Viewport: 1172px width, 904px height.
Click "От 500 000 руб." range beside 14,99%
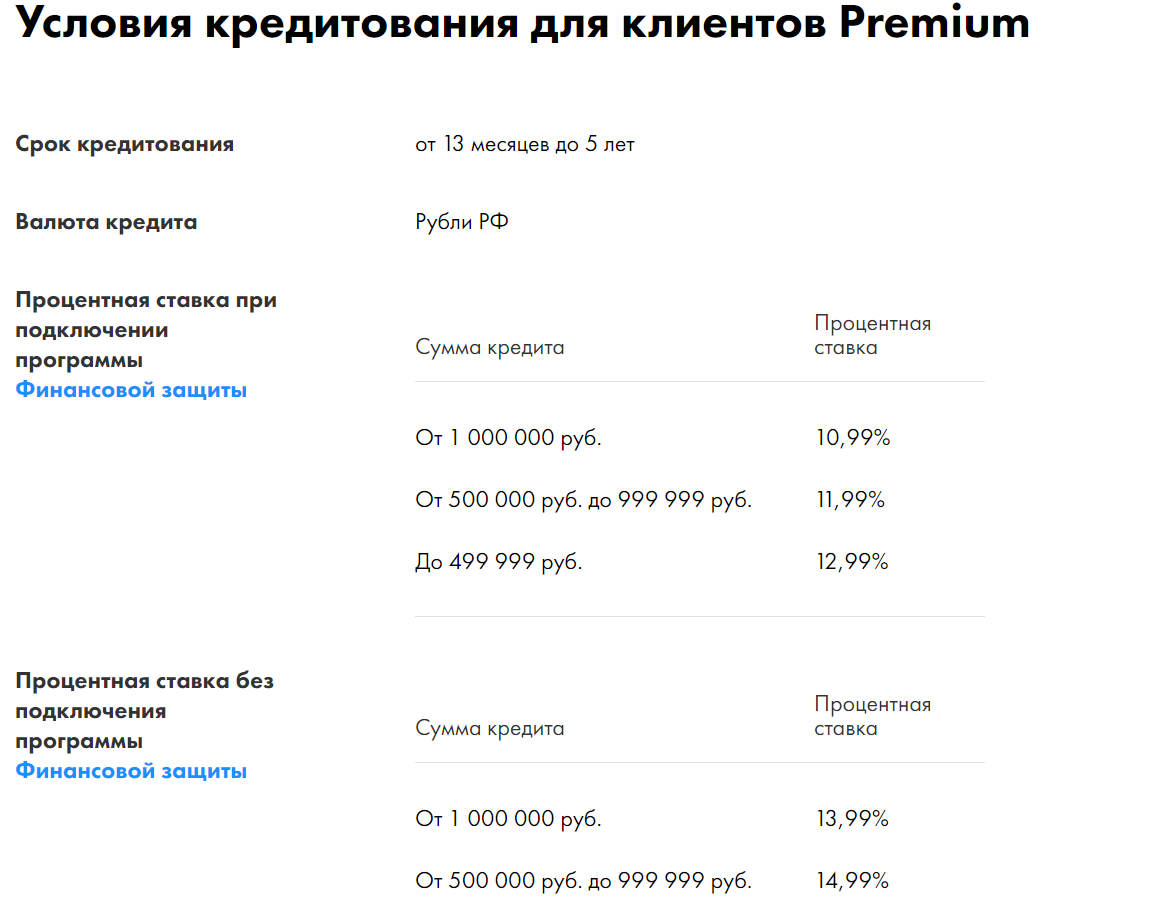coord(584,881)
